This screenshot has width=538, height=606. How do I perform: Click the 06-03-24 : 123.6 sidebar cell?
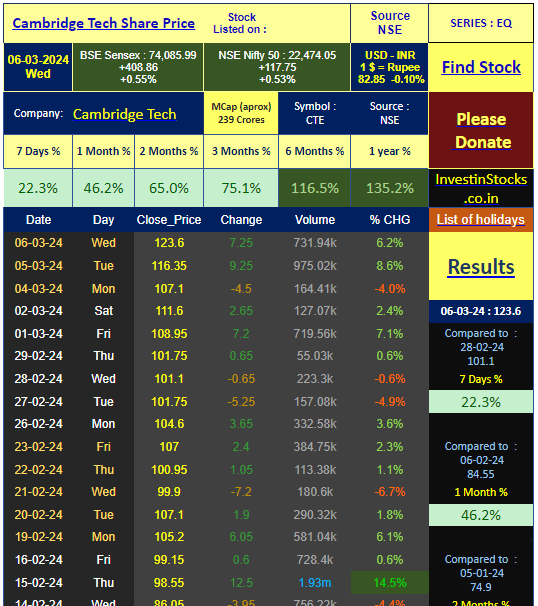tap(481, 311)
